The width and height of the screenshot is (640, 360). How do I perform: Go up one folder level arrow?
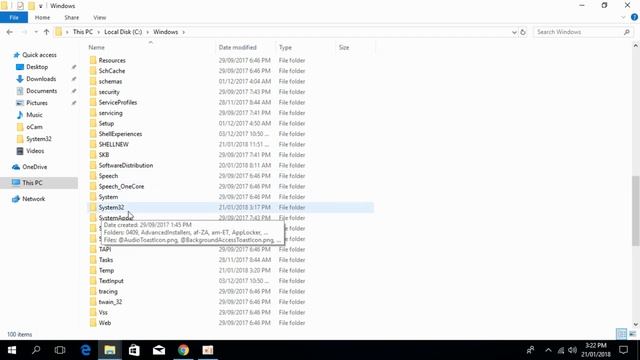[46, 32]
